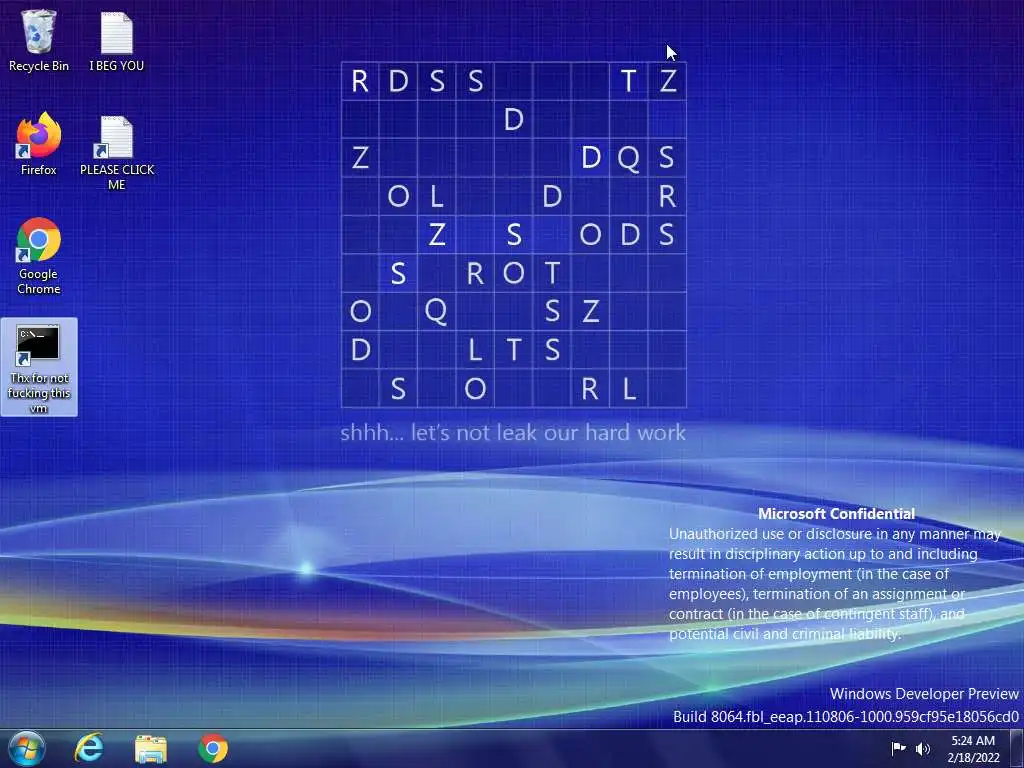Image resolution: width=1024 pixels, height=768 pixels.
Task: Select the Recycle Bin desktop icon
Action: 39,40
